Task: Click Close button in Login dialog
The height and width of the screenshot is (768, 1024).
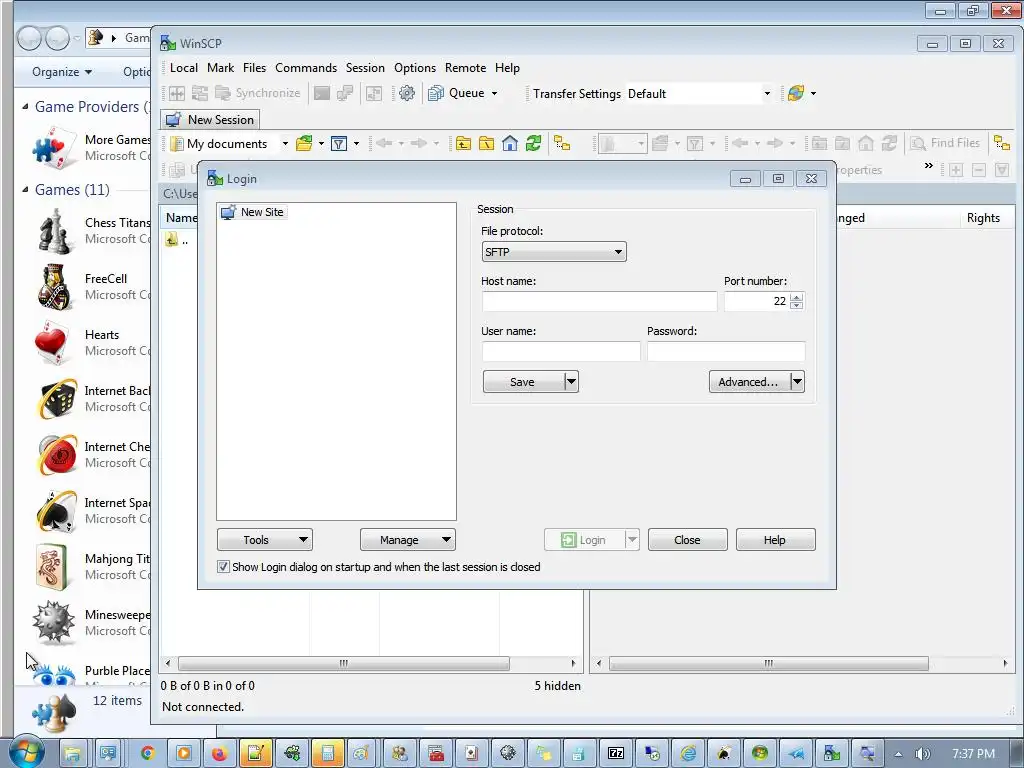Action: click(687, 540)
